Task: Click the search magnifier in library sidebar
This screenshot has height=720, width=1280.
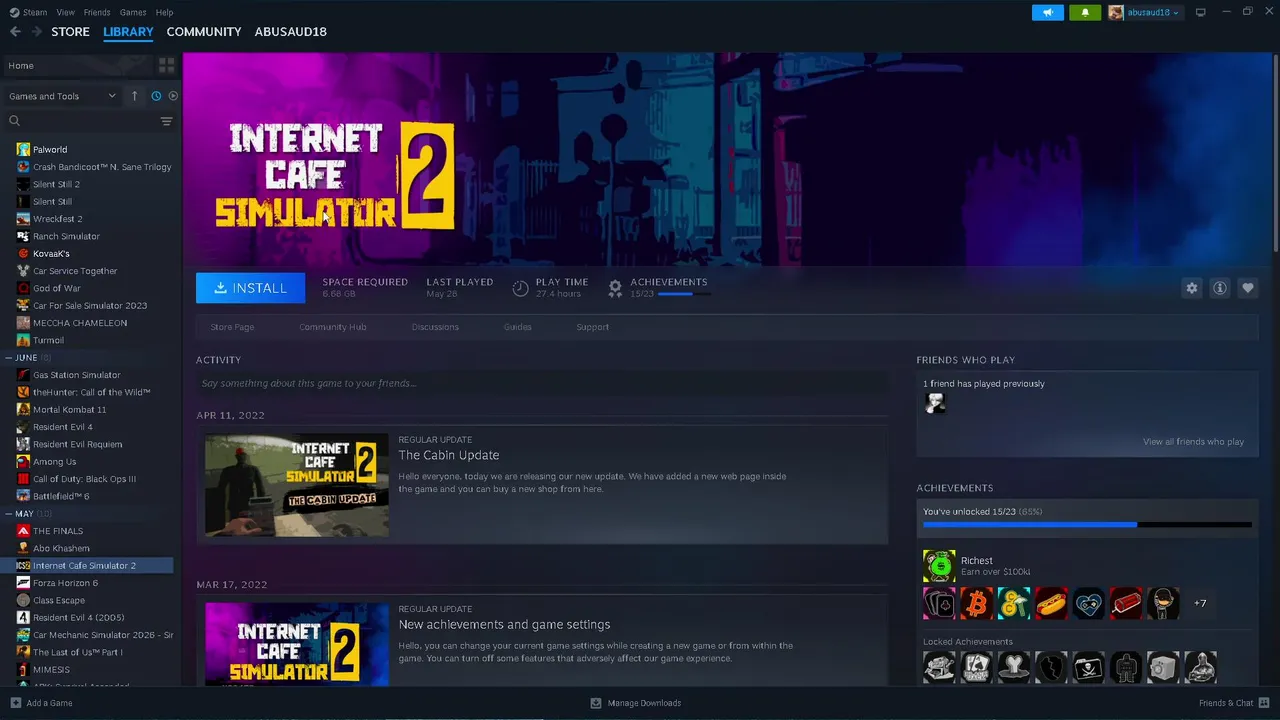Action: (x=15, y=121)
